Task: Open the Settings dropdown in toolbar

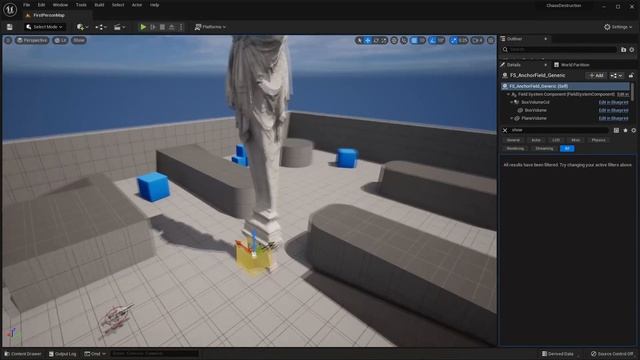Action: point(618,27)
